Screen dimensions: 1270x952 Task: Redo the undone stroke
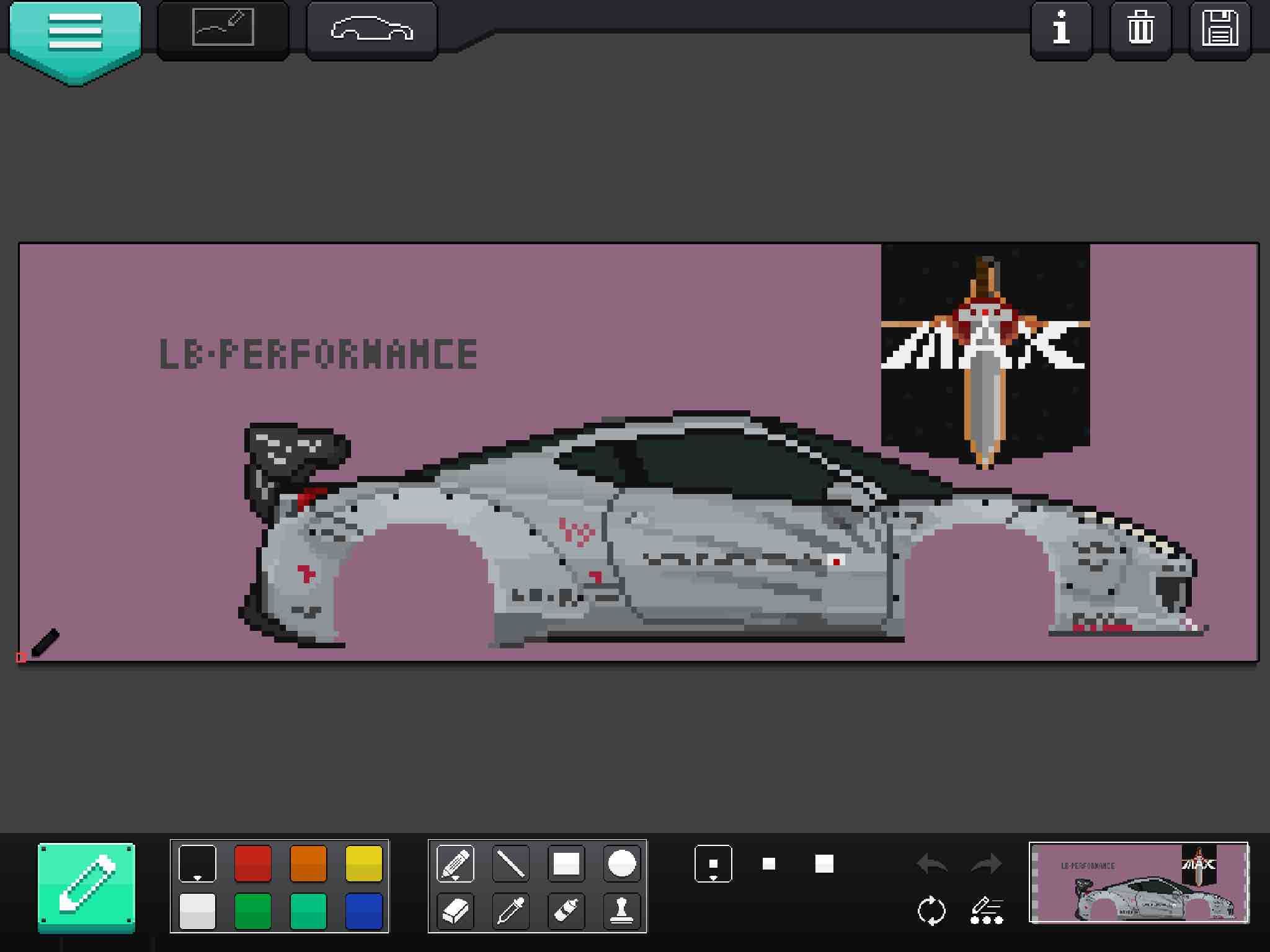point(986,863)
